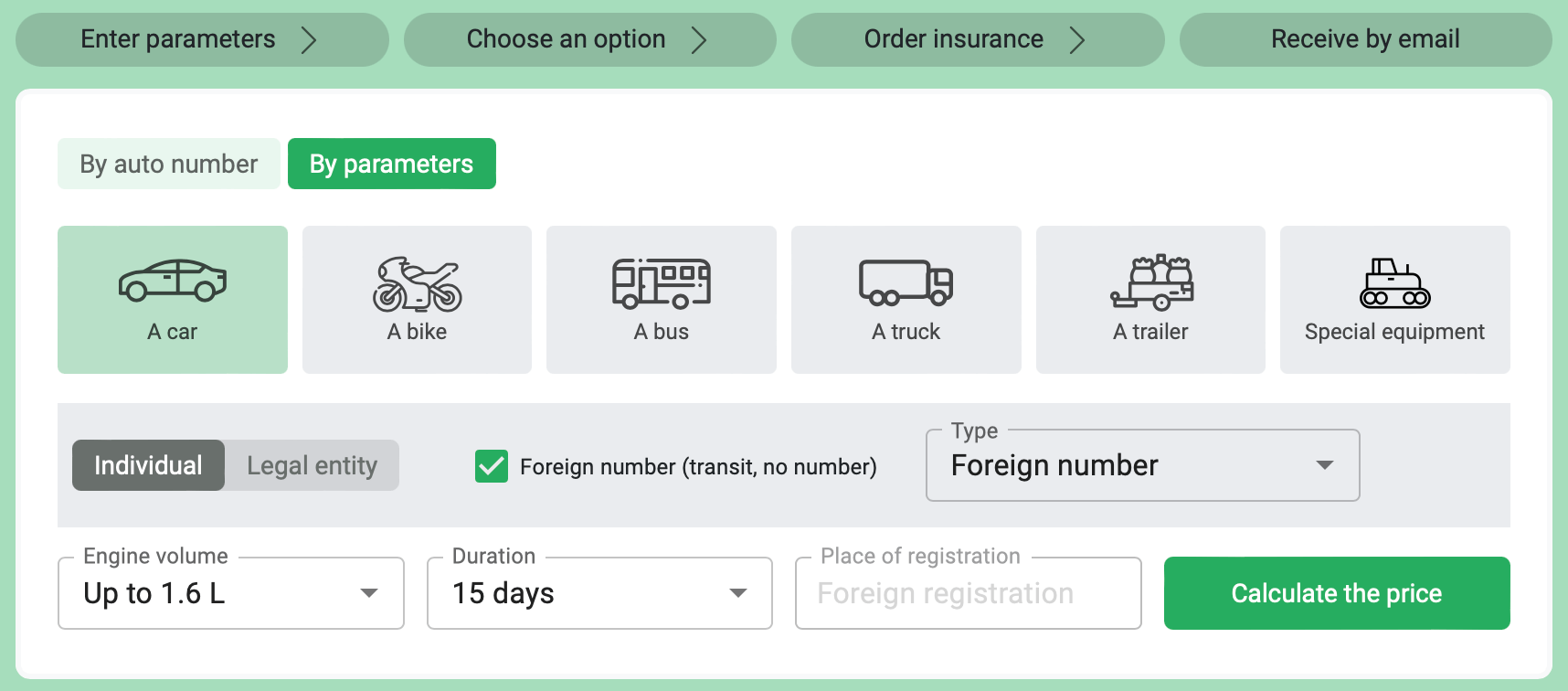
Task: Switch to Legal entity toggle option
Action: [x=312, y=465]
